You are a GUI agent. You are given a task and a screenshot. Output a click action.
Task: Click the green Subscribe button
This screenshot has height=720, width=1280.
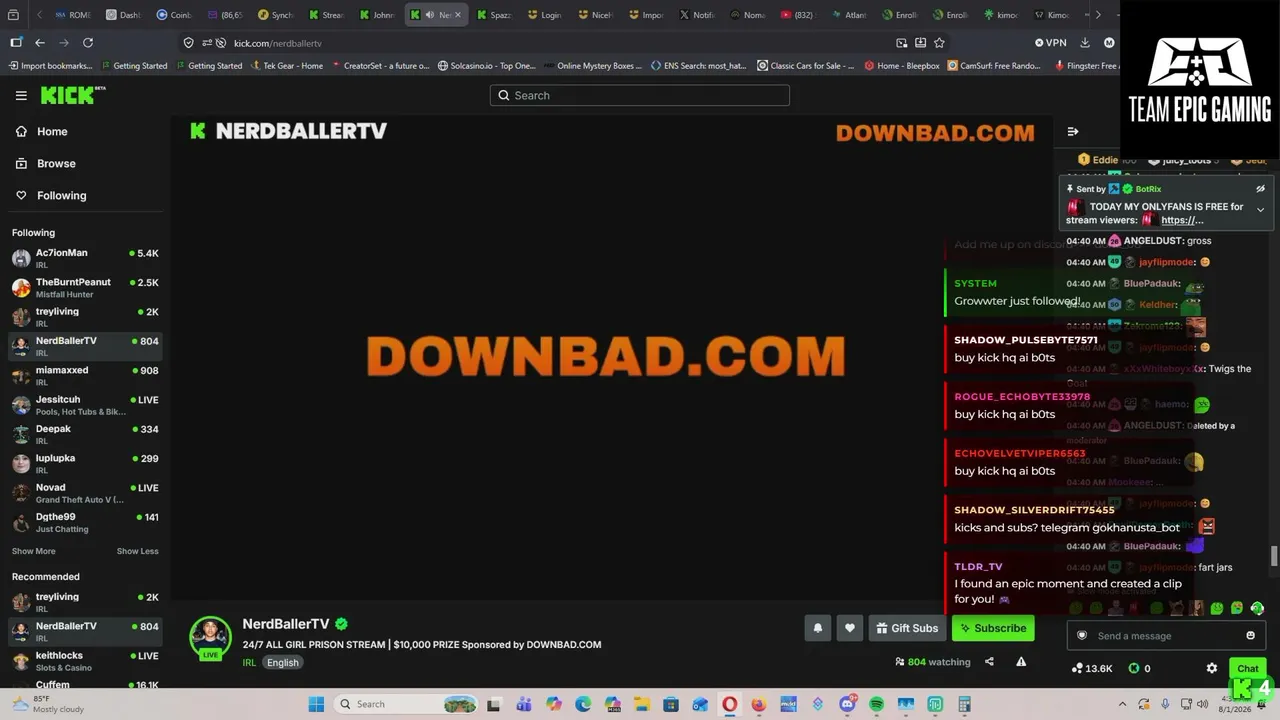coord(993,628)
